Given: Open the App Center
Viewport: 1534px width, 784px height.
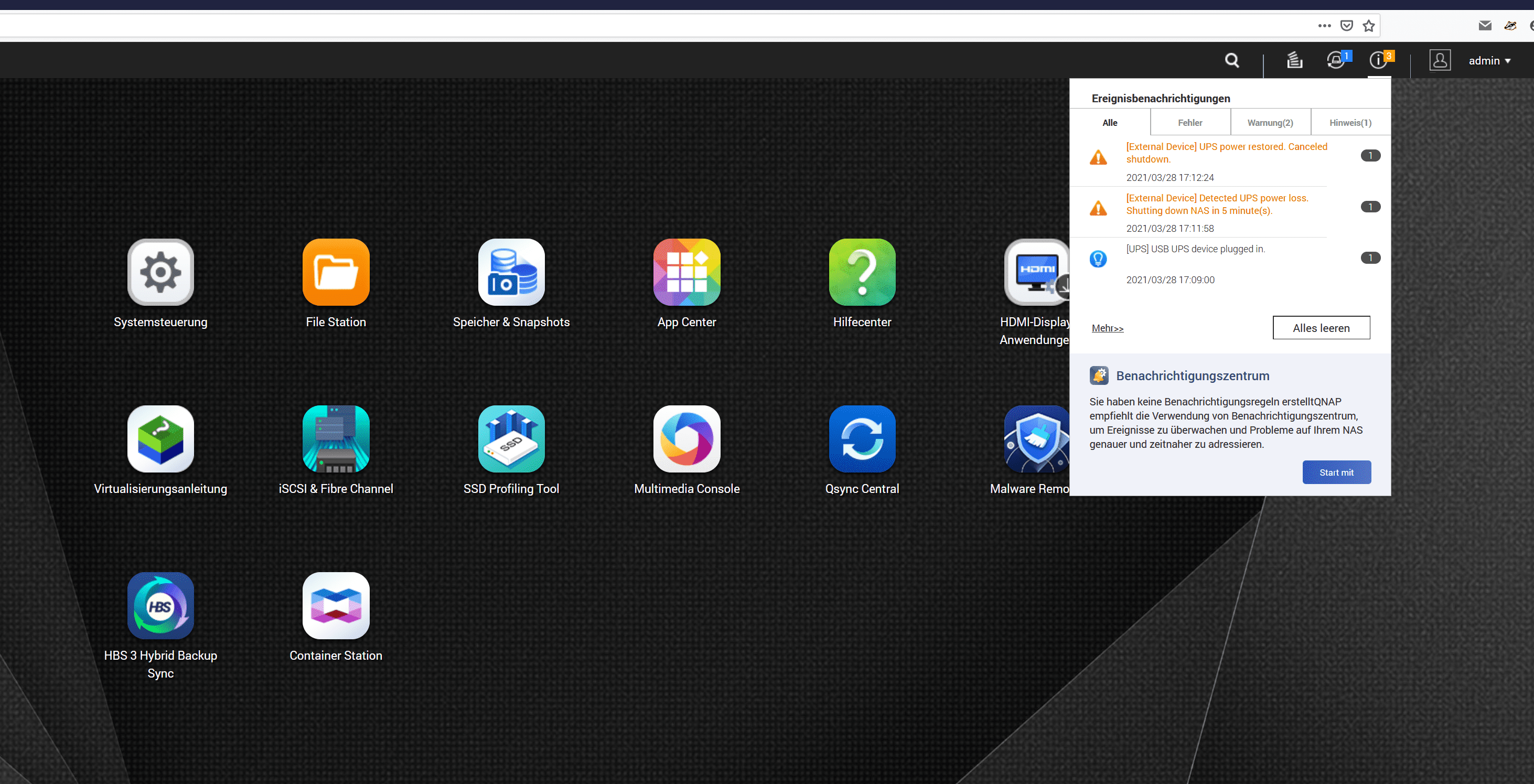Looking at the screenshot, I should [686, 272].
